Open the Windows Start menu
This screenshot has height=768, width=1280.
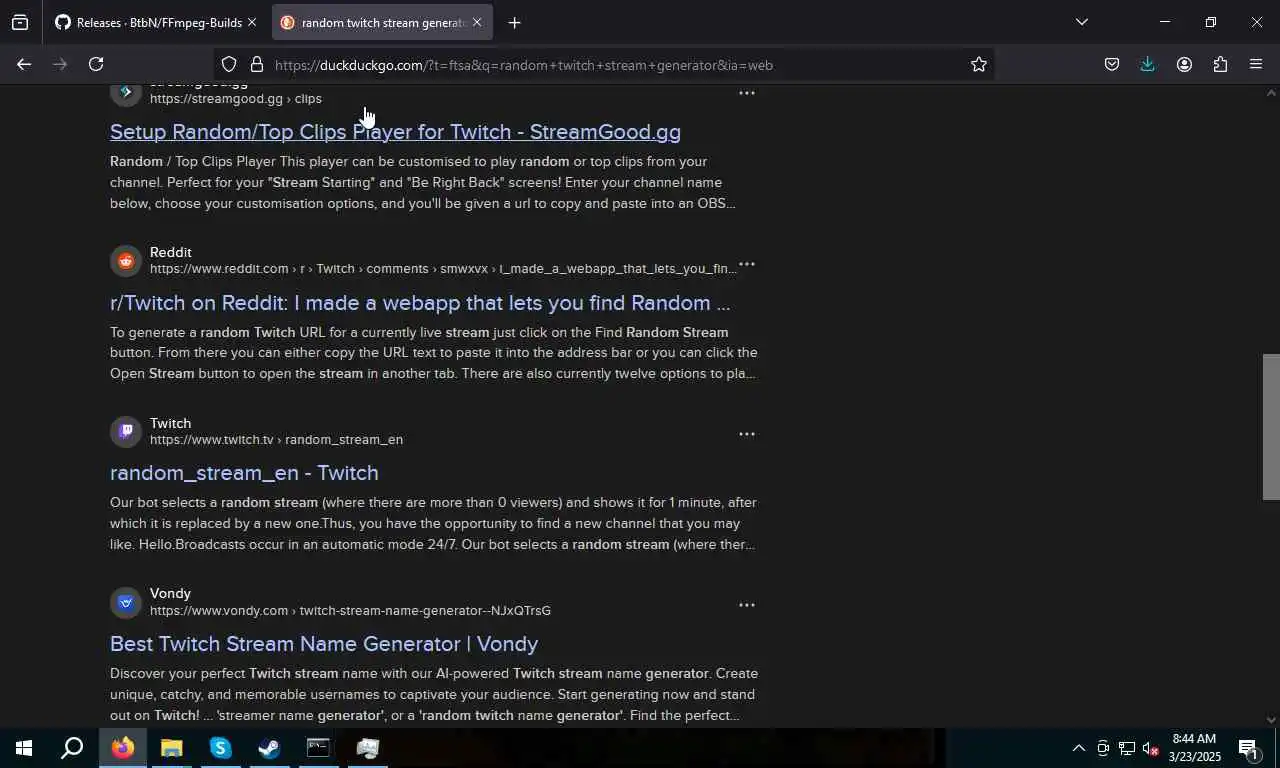pyautogui.click(x=24, y=748)
